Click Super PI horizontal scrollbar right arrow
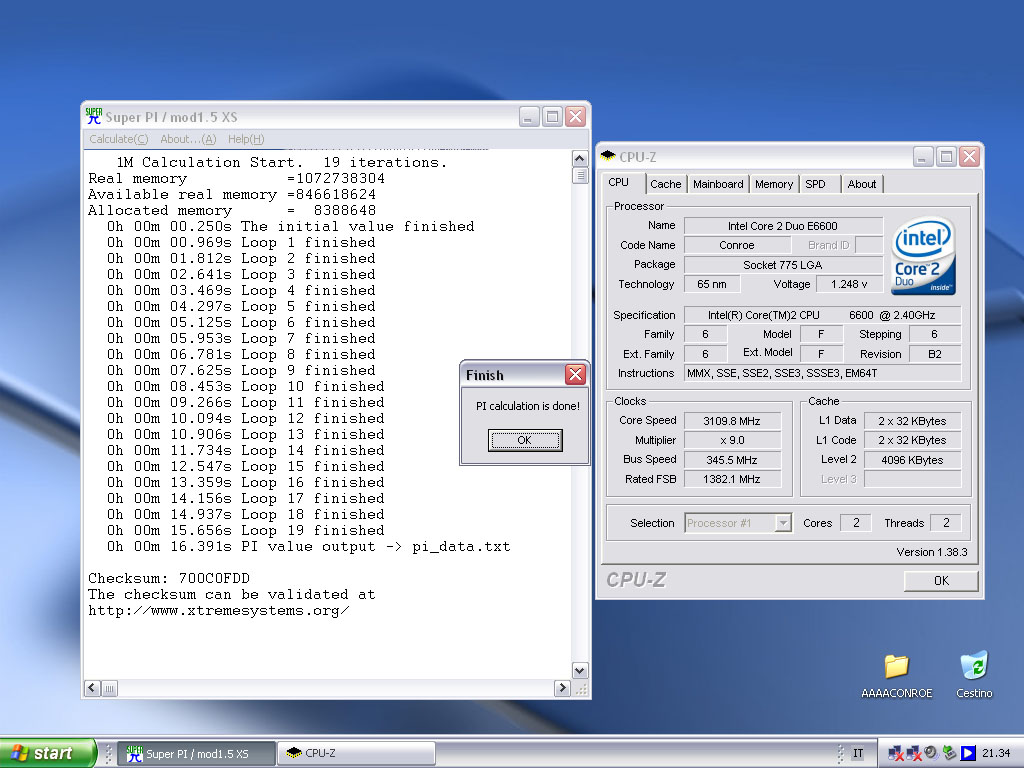Image resolution: width=1024 pixels, height=768 pixels. [x=562, y=688]
